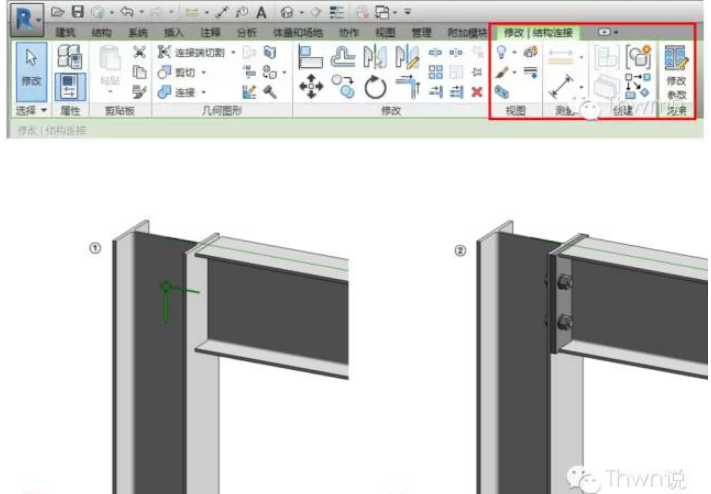This screenshot has width=711, height=494.
Task: Click the Override Graphics paintbrush icon
Action: click(x=502, y=72)
